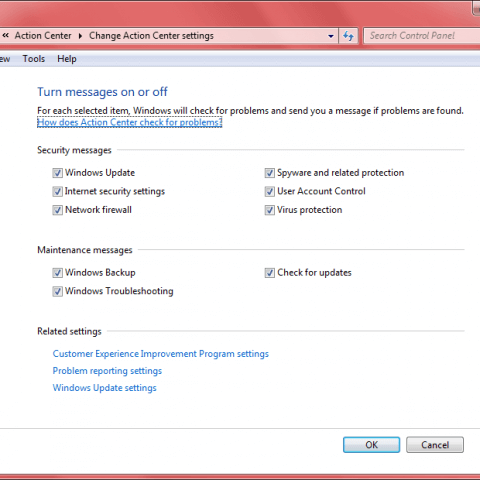The width and height of the screenshot is (480, 480).
Task: Click the Cancel button
Action: [435, 445]
